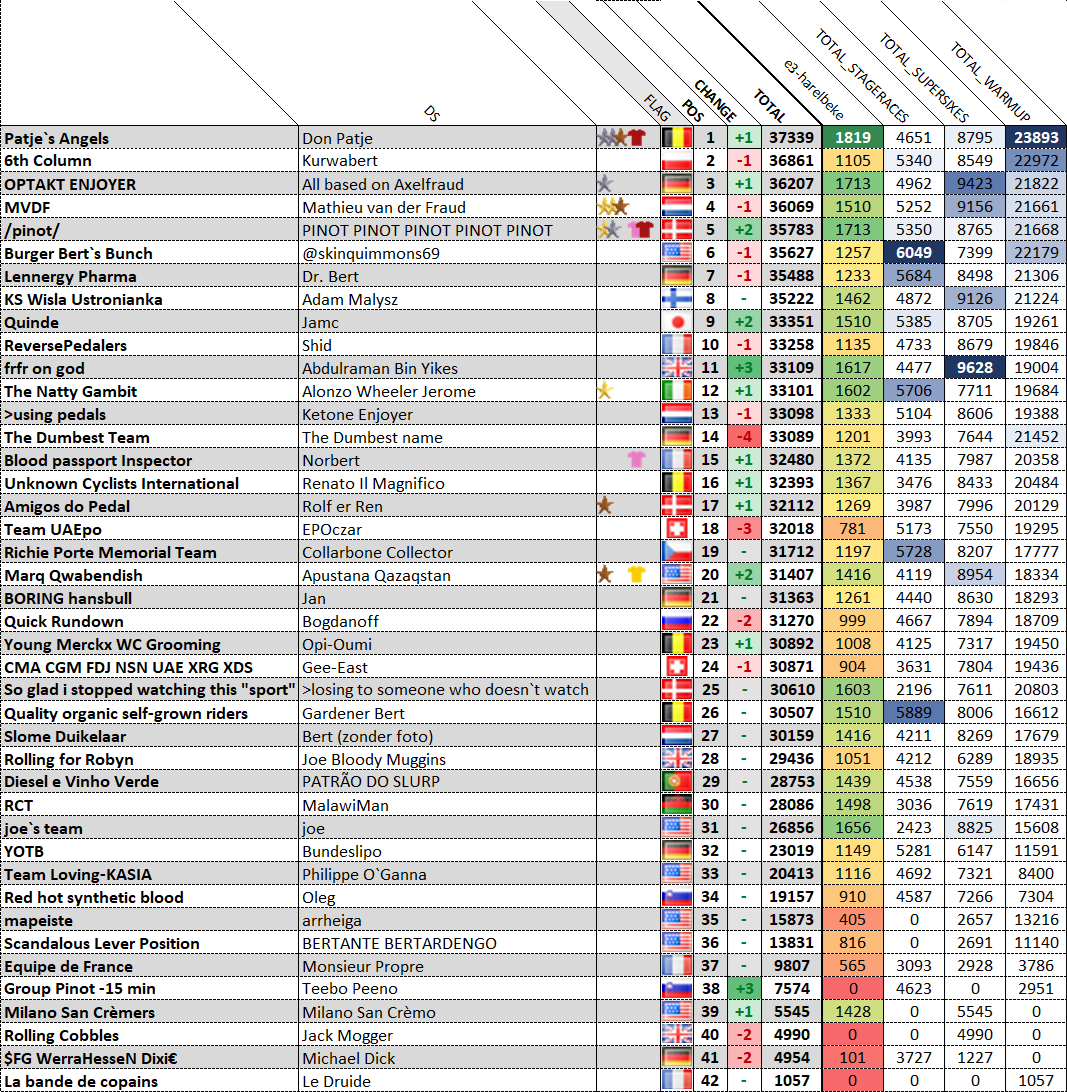Click the US flag in Burger Bert`s Bunch row
The image size is (1067, 1092).
pyautogui.click(x=676, y=253)
